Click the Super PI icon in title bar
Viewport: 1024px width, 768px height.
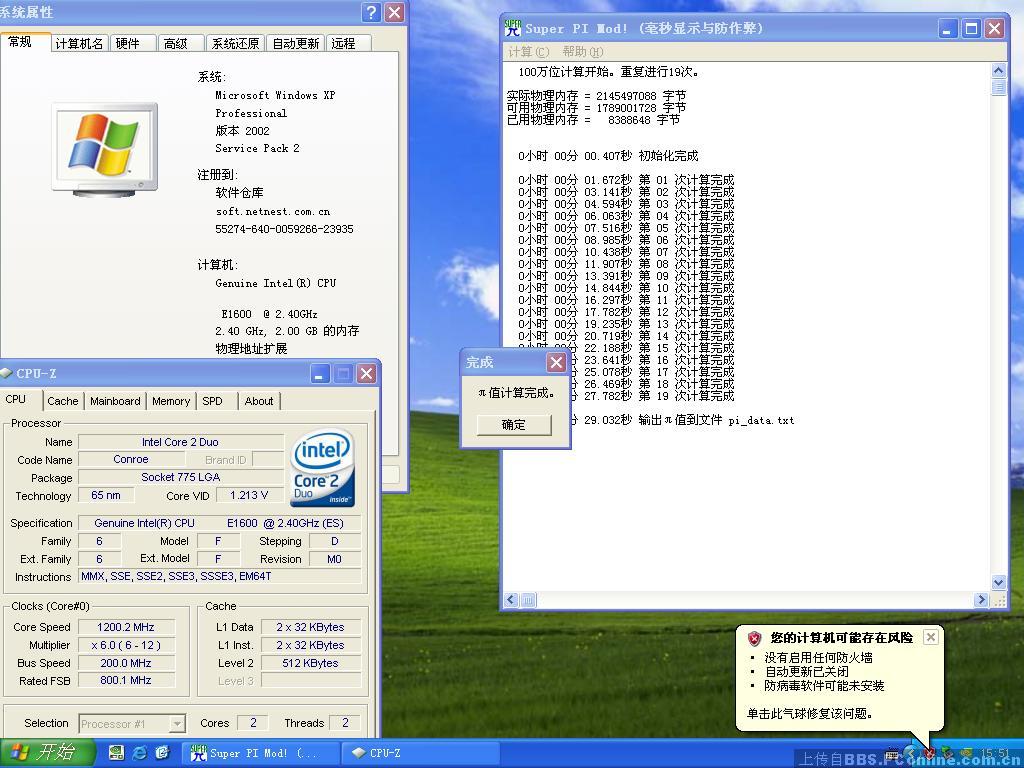click(513, 28)
